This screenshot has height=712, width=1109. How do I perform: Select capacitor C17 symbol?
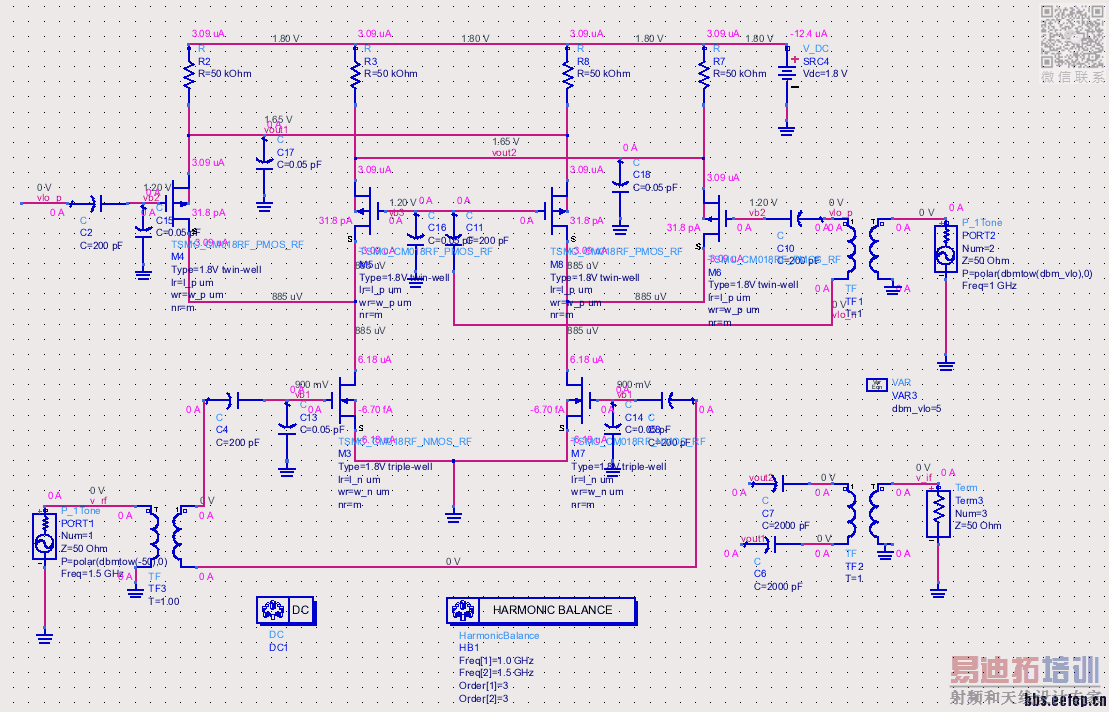[x=264, y=164]
